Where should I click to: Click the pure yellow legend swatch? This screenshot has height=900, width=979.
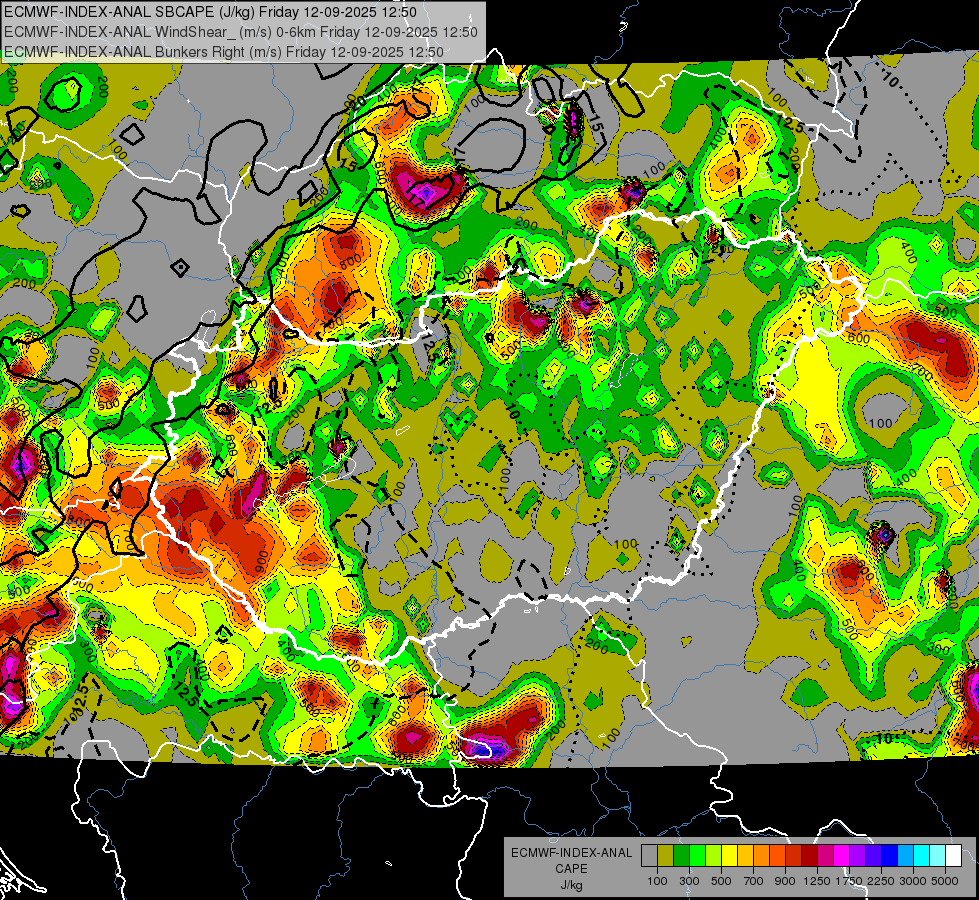(729, 855)
